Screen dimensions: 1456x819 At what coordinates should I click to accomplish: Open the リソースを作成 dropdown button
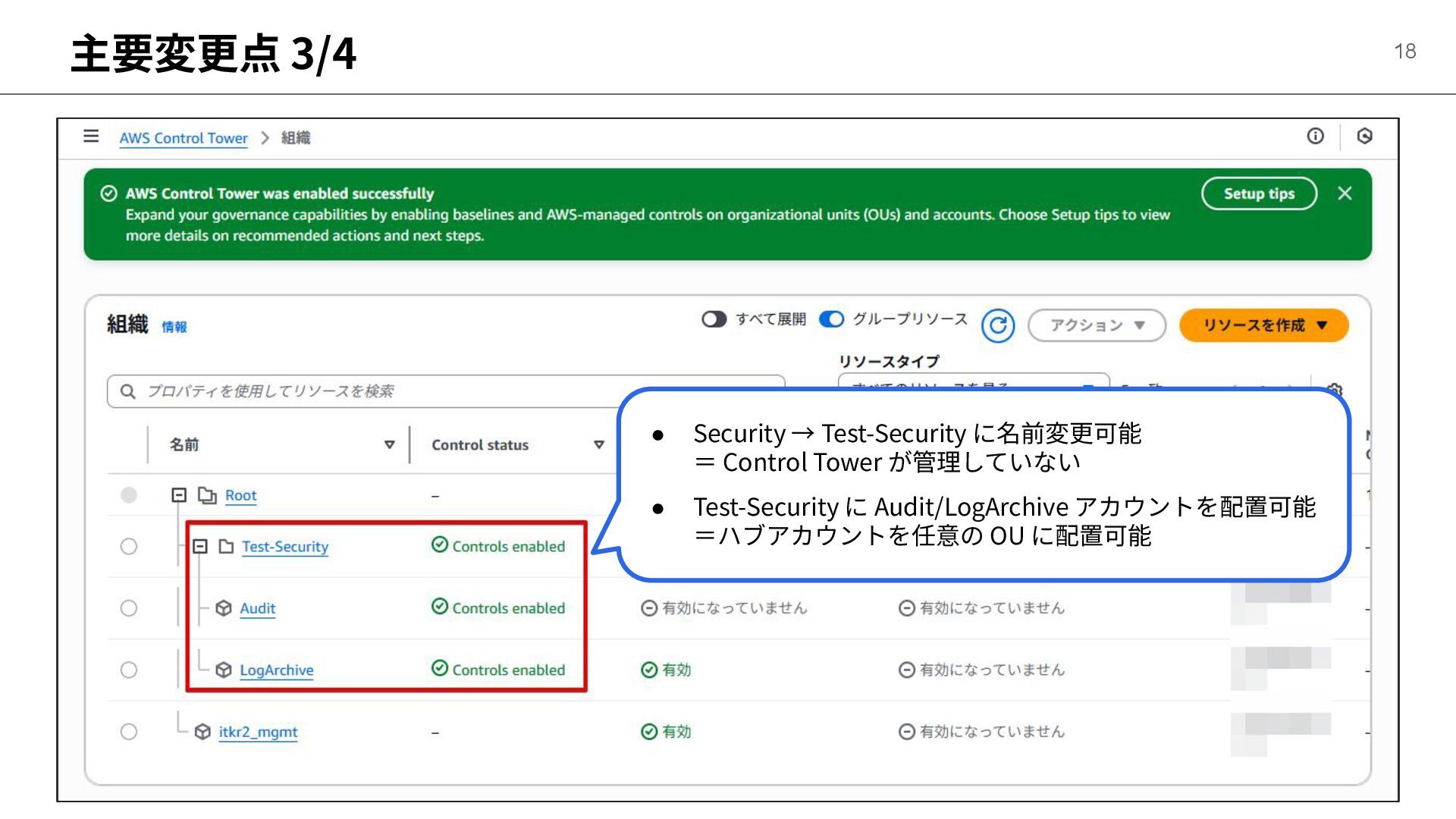[1263, 325]
